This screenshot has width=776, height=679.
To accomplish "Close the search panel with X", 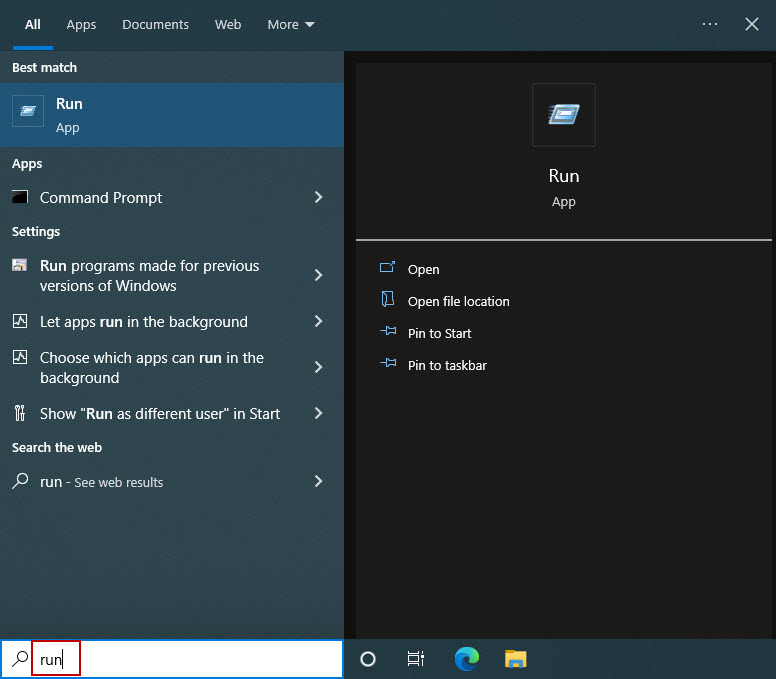I will (752, 24).
